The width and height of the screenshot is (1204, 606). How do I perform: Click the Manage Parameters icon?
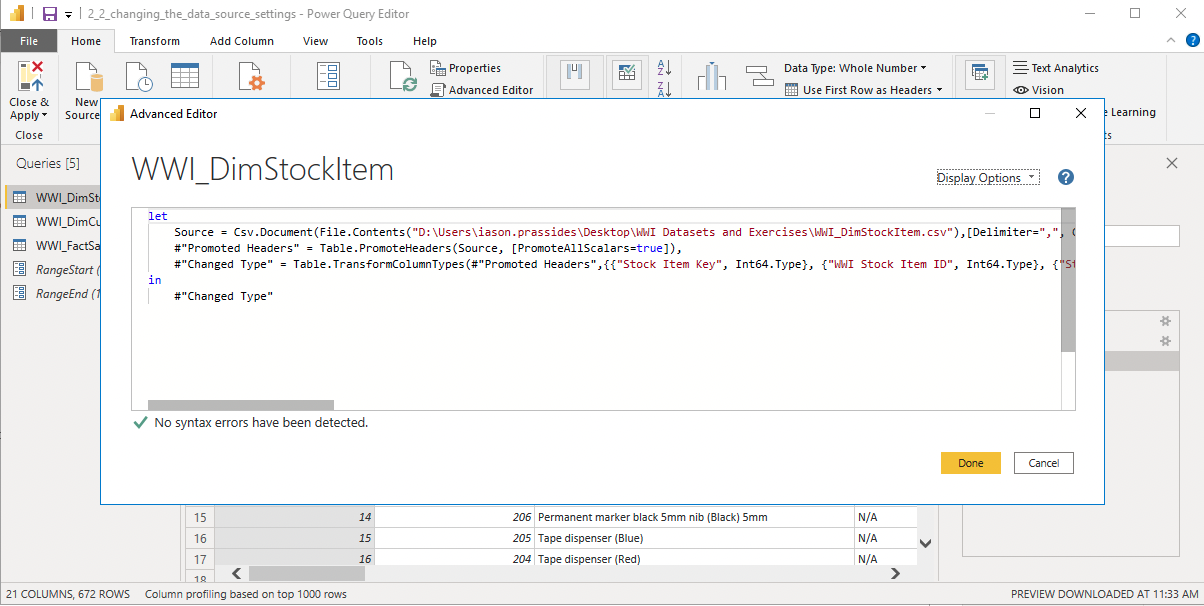pos(328,78)
